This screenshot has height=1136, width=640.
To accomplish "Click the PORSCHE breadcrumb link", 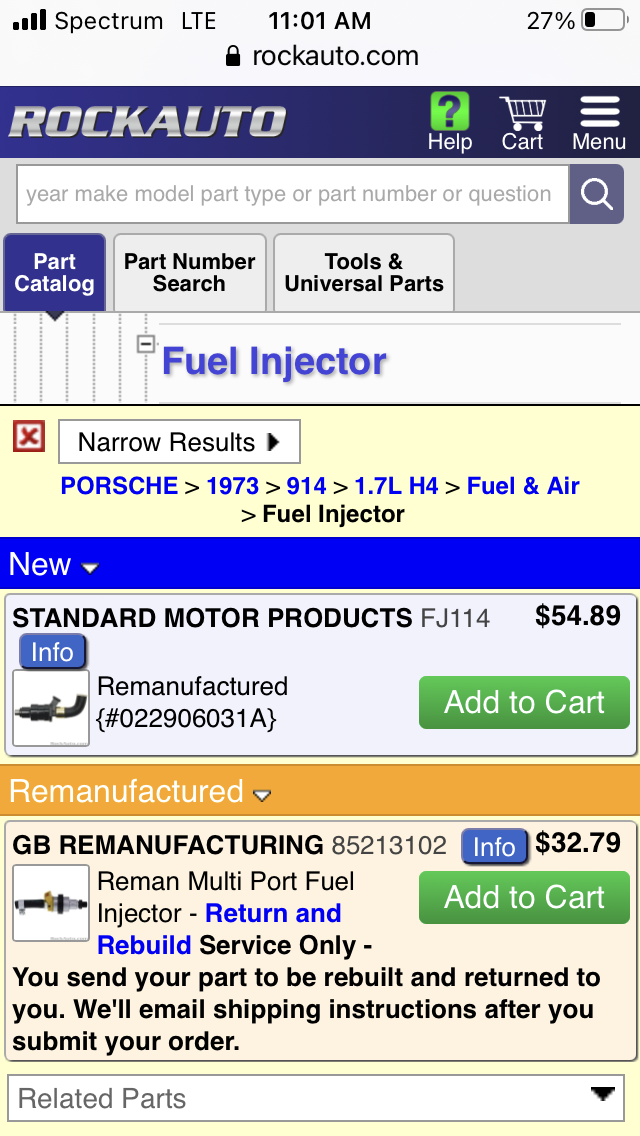I will 119,486.
